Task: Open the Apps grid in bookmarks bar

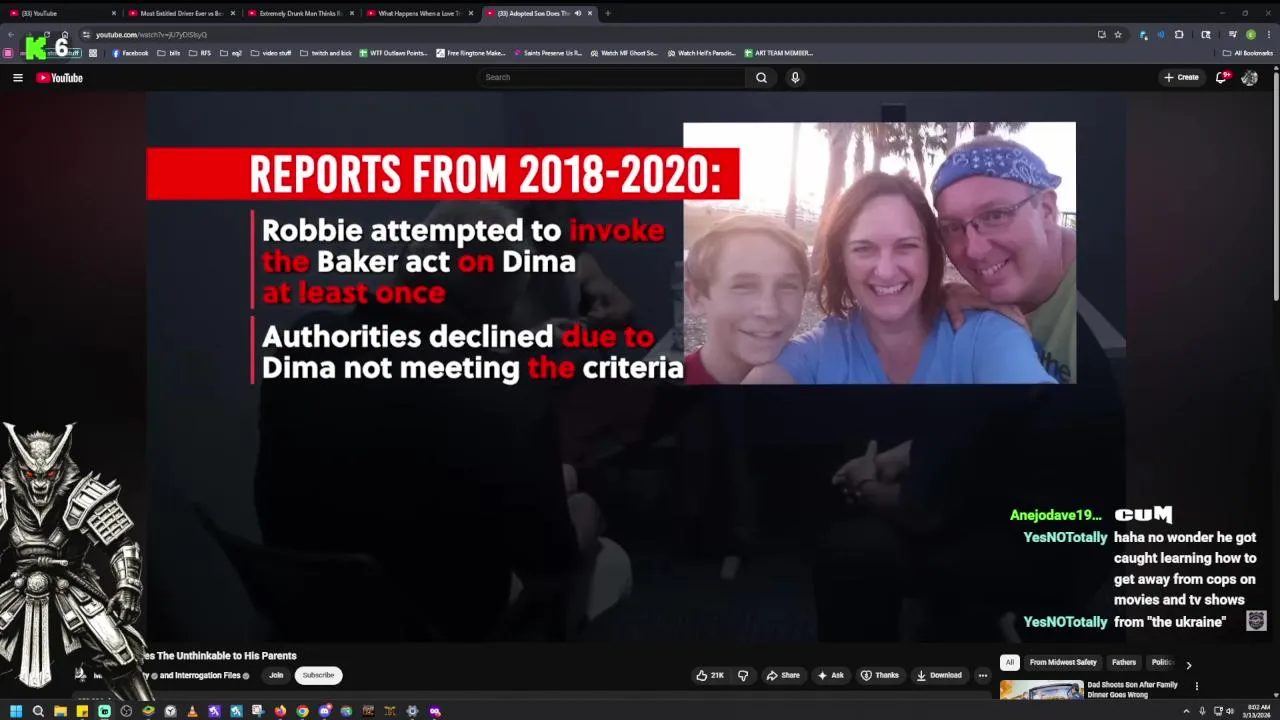Action: [93, 53]
